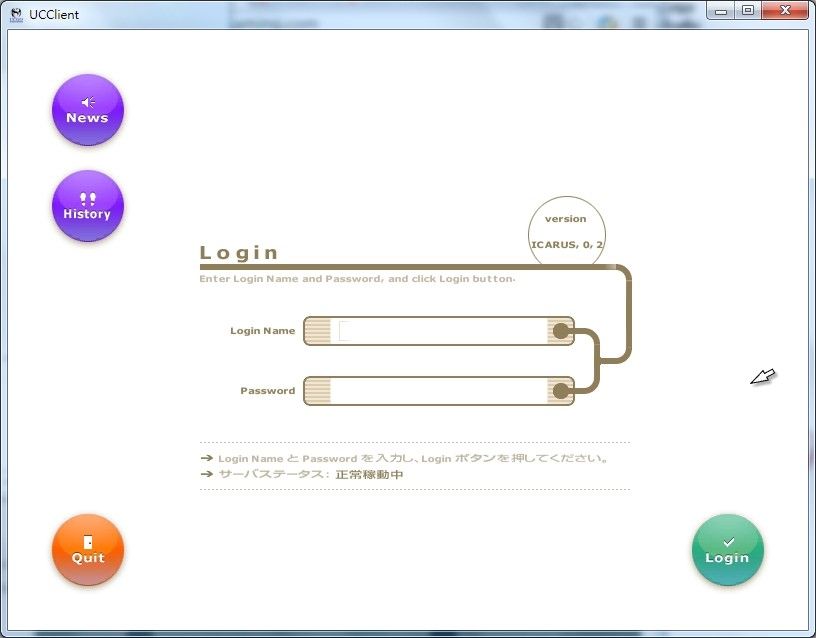Click the green Login button
Image resolution: width=816 pixels, height=638 pixels.
727,550
